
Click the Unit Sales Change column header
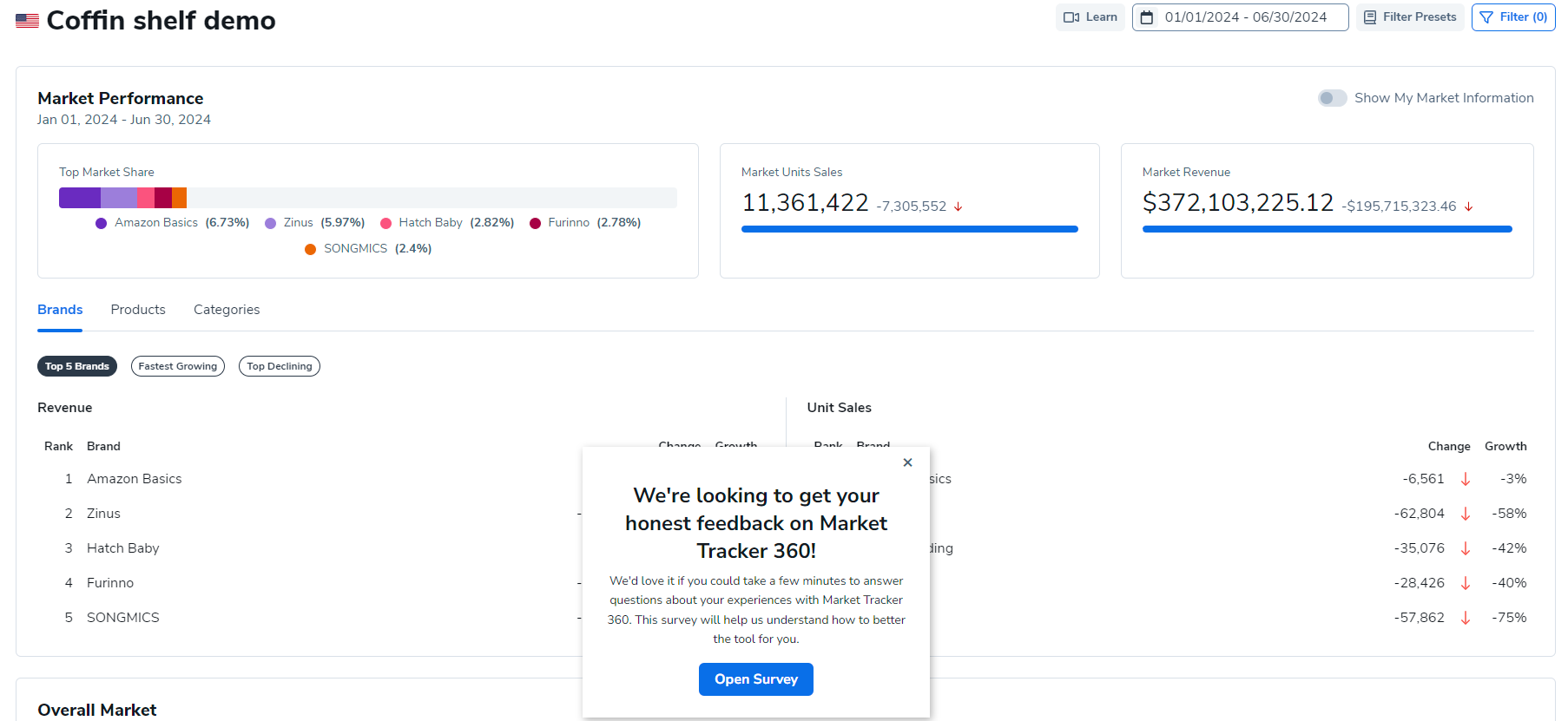pos(1449,446)
